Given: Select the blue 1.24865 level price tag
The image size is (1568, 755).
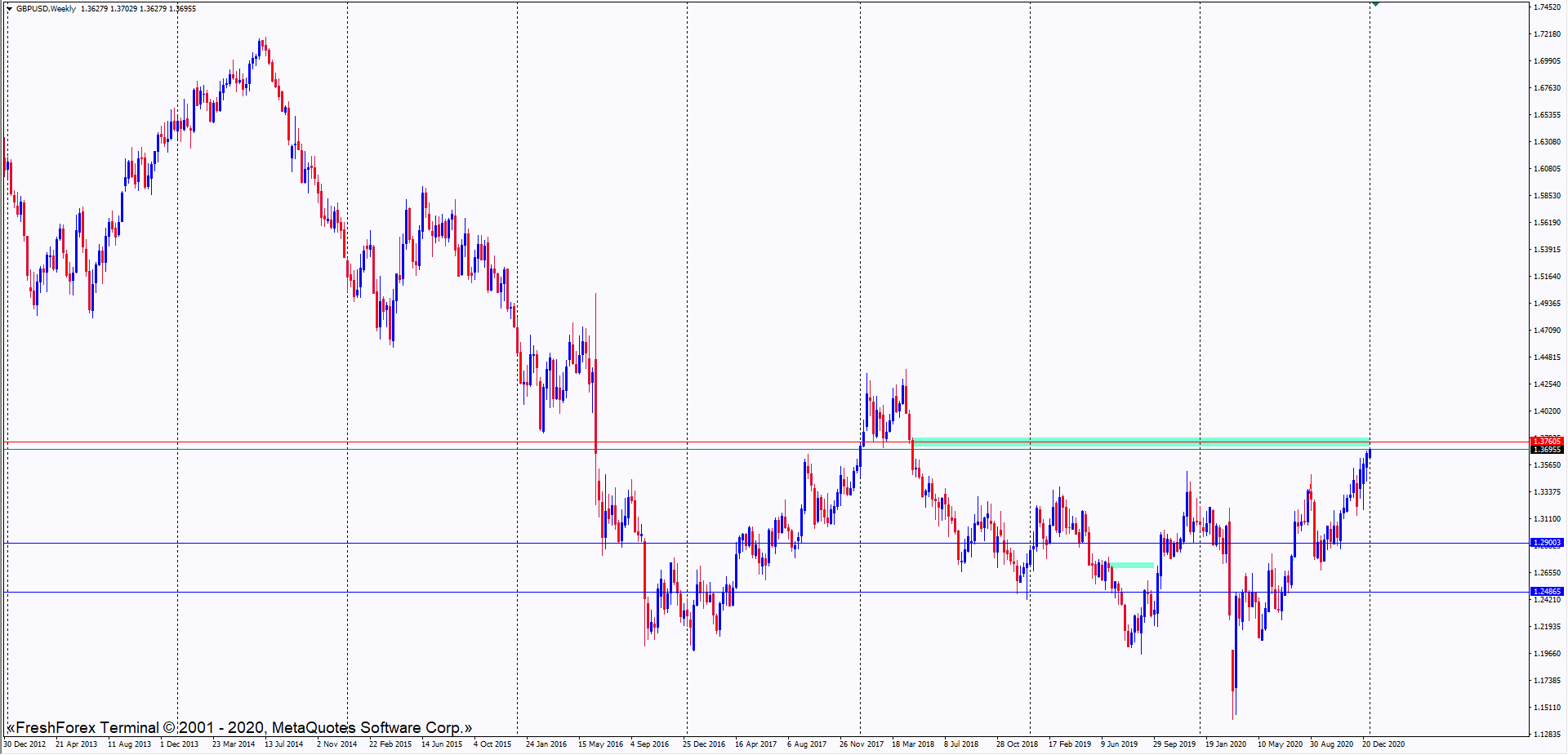Looking at the screenshot, I should coord(1546,592).
